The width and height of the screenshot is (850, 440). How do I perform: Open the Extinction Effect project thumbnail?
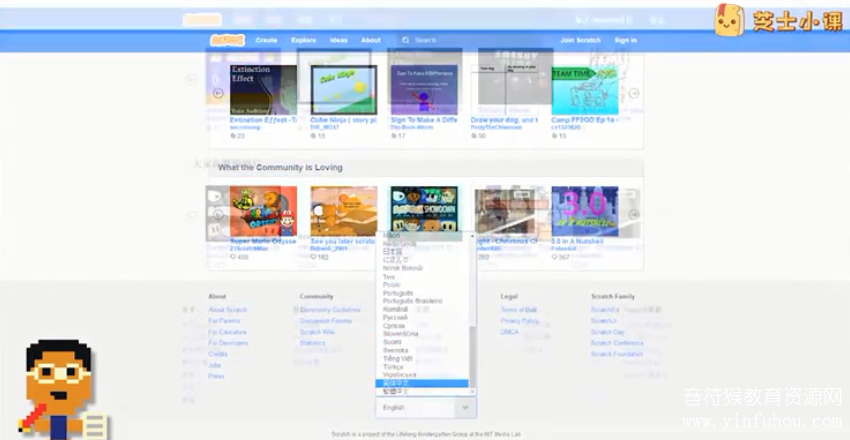pos(263,89)
